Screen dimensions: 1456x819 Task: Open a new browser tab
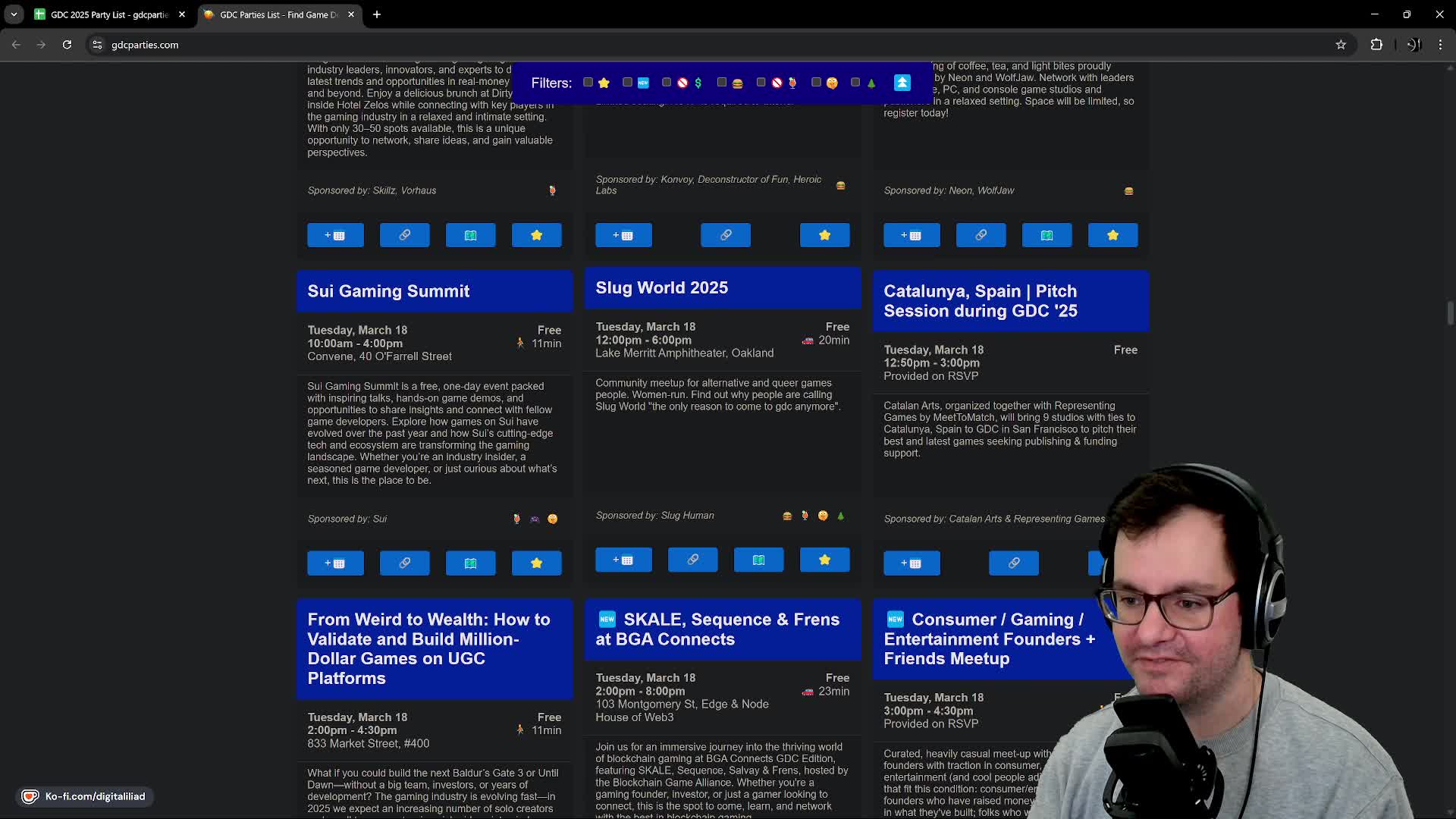377,14
